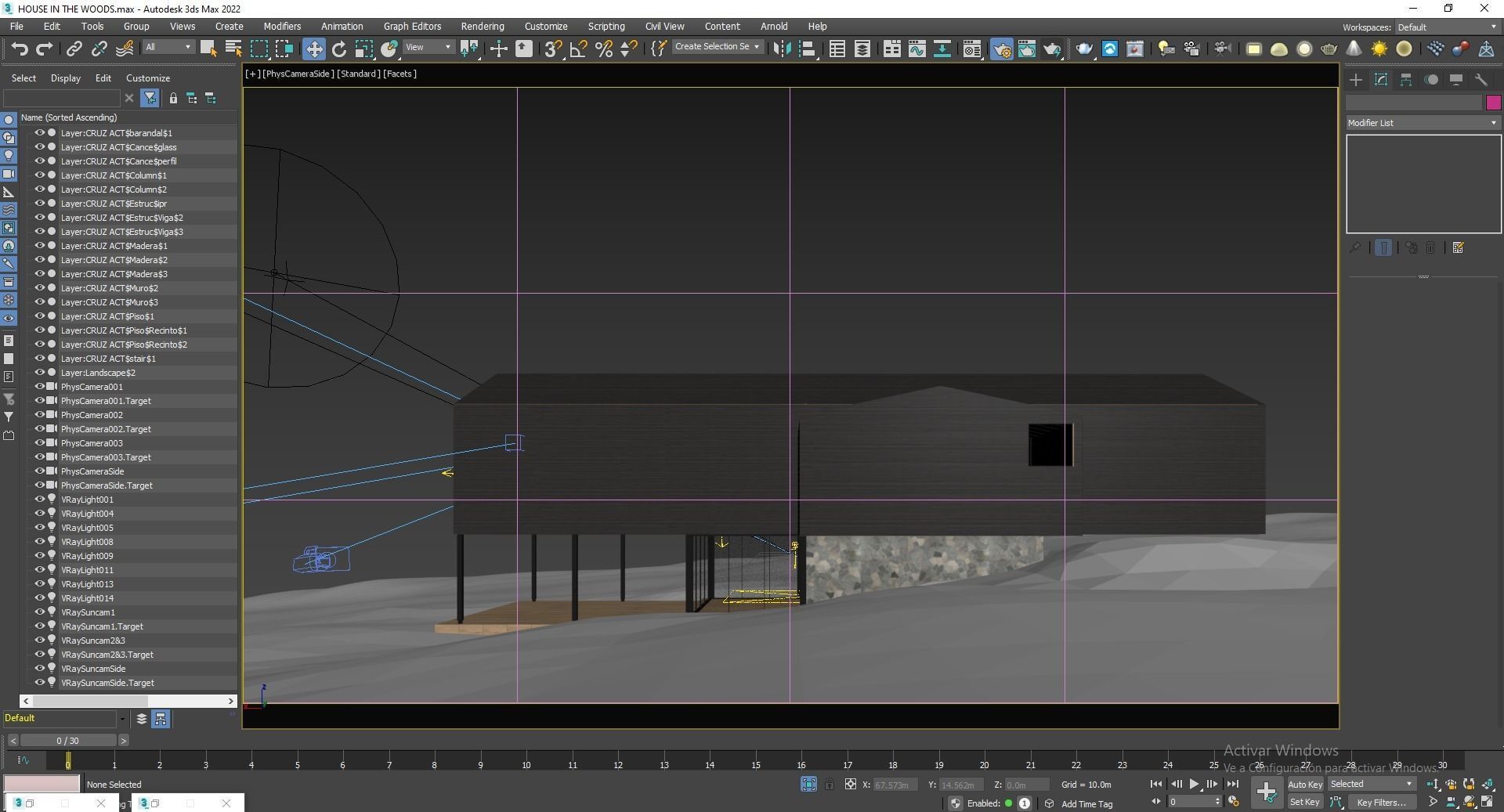Image resolution: width=1504 pixels, height=812 pixels.
Task: Go to animation start
Action: (1156, 784)
